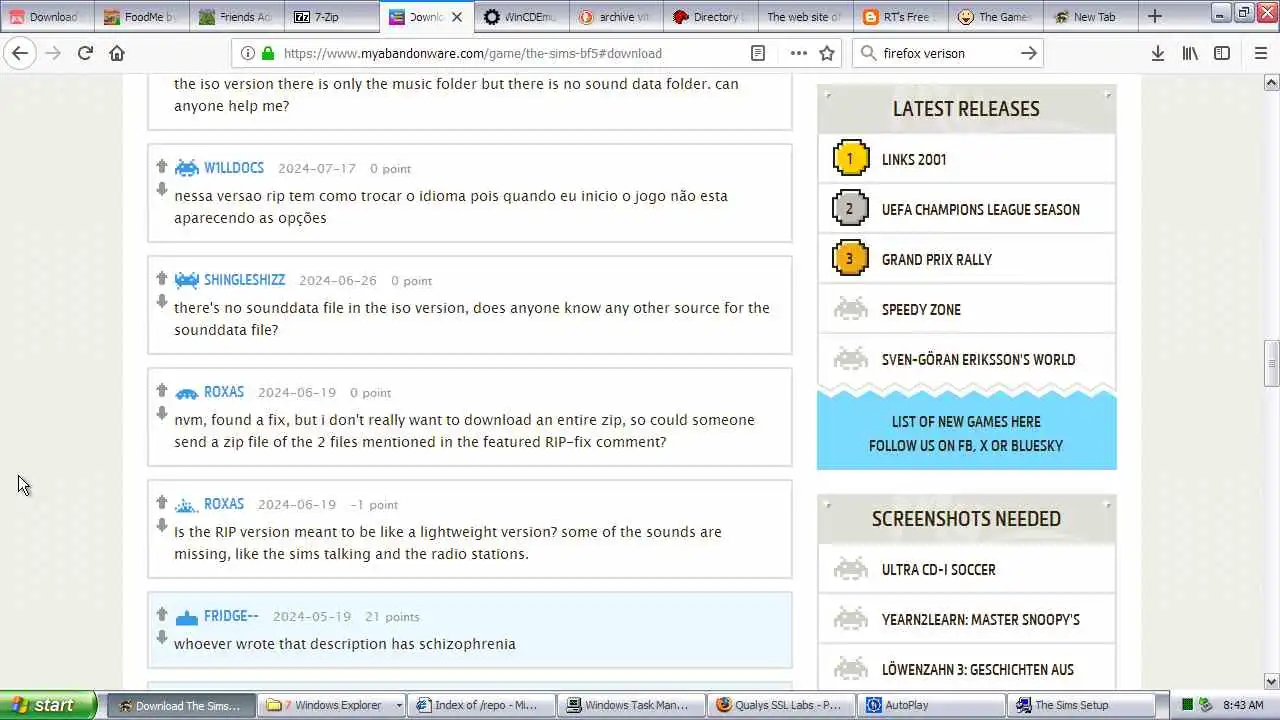1280x720 pixels.
Task: Switch to Windows Task Manager taskbar item
Action: coord(633,705)
